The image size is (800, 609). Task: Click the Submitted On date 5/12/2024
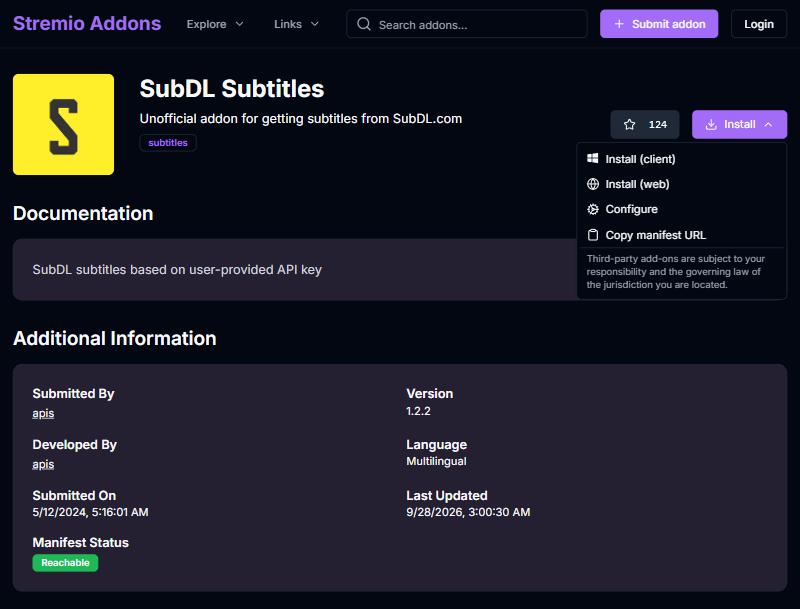pos(90,512)
